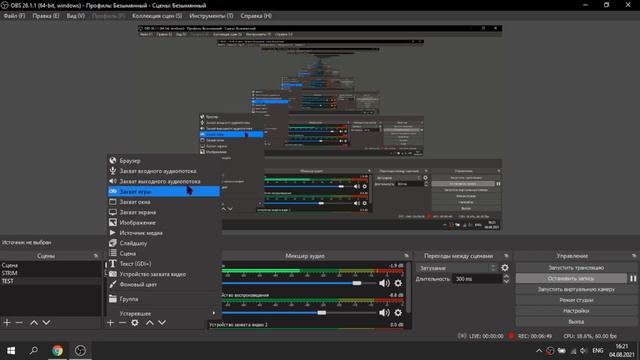
Task: Open Настройки from controls panel
Action: tap(576, 311)
